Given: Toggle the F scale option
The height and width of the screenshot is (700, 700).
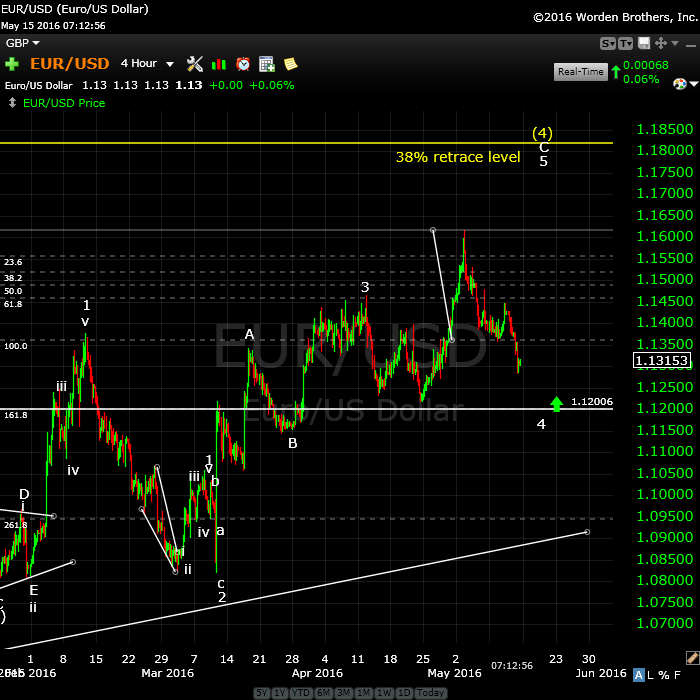Looking at the screenshot, I should (677, 675).
